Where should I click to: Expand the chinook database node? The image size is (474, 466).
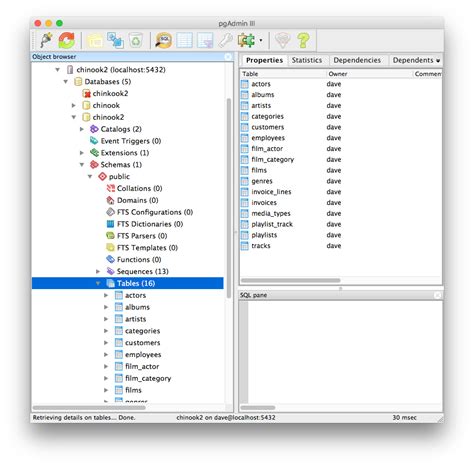[x=74, y=105]
